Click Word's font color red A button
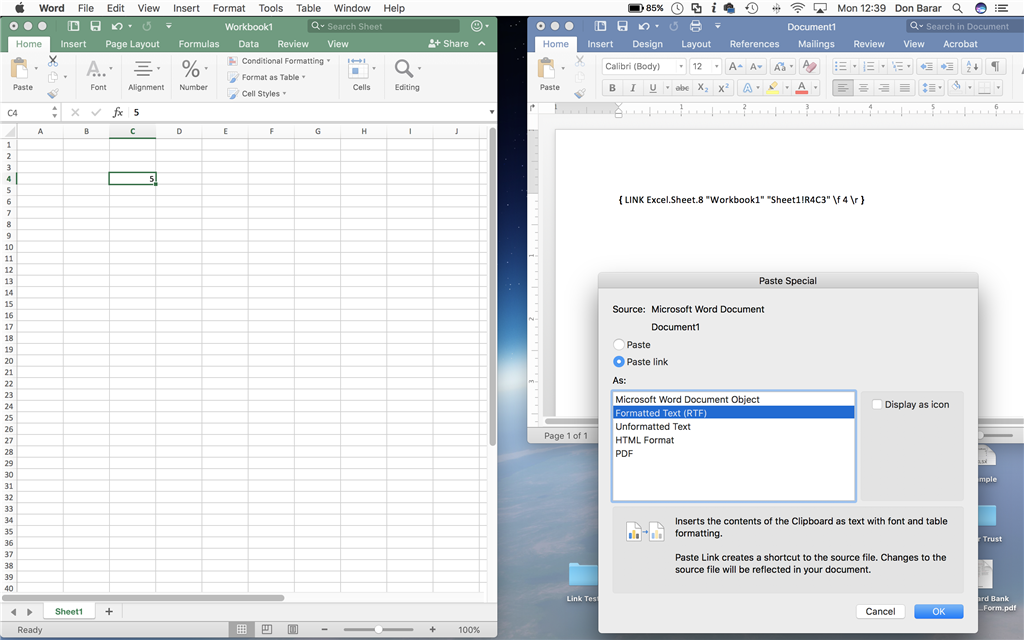 point(802,88)
